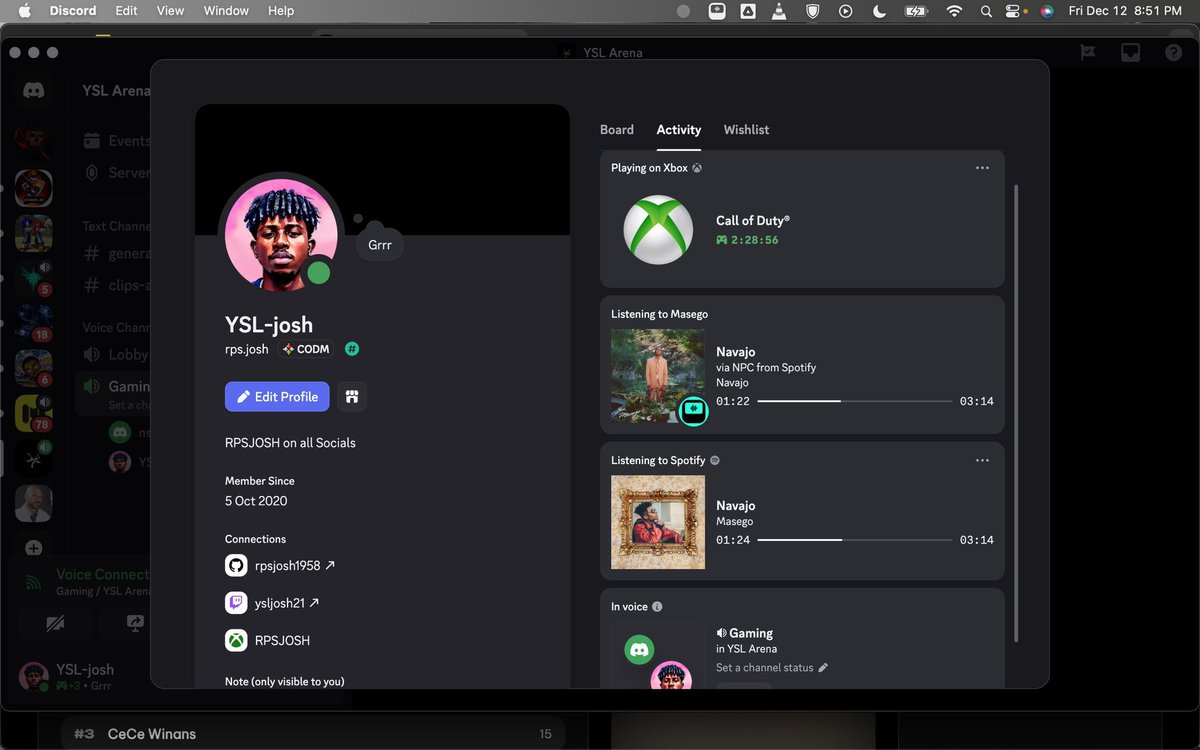The height and width of the screenshot is (750, 1200).
Task: Toggle Do Not Disturb moon icon
Action: pyautogui.click(x=880, y=11)
